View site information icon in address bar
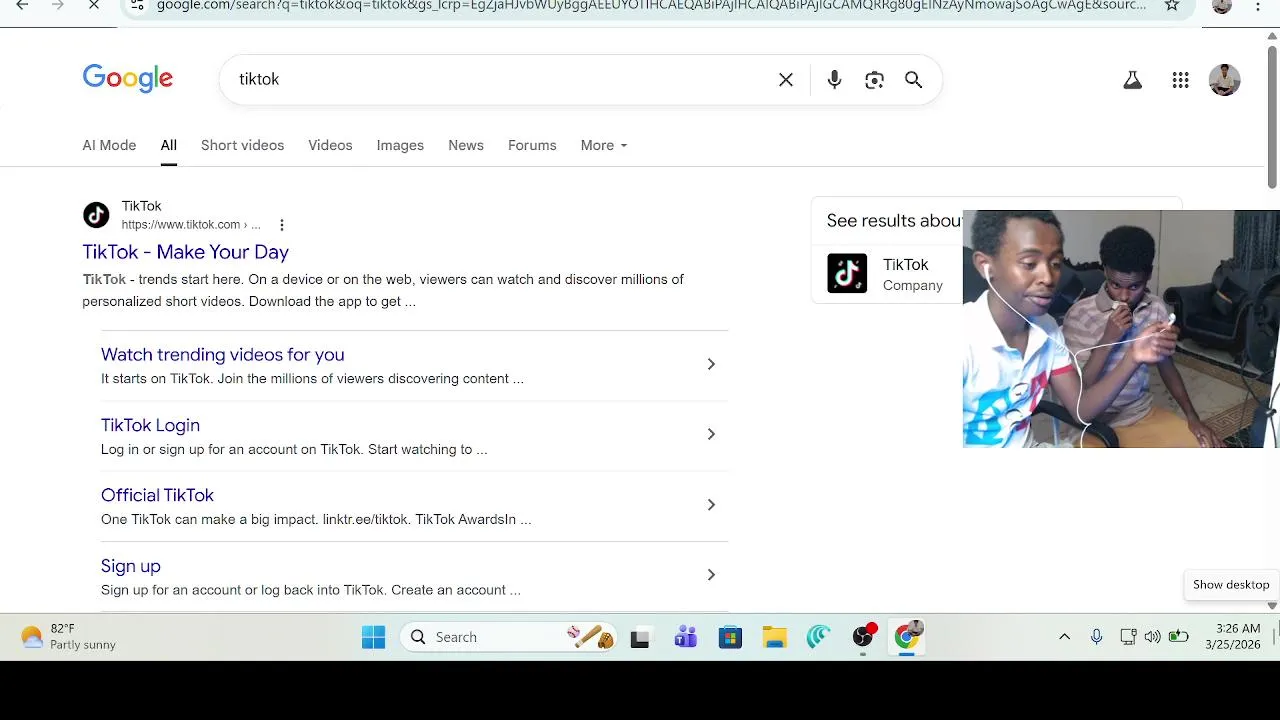1280x720 pixels. tap(138, 6)
